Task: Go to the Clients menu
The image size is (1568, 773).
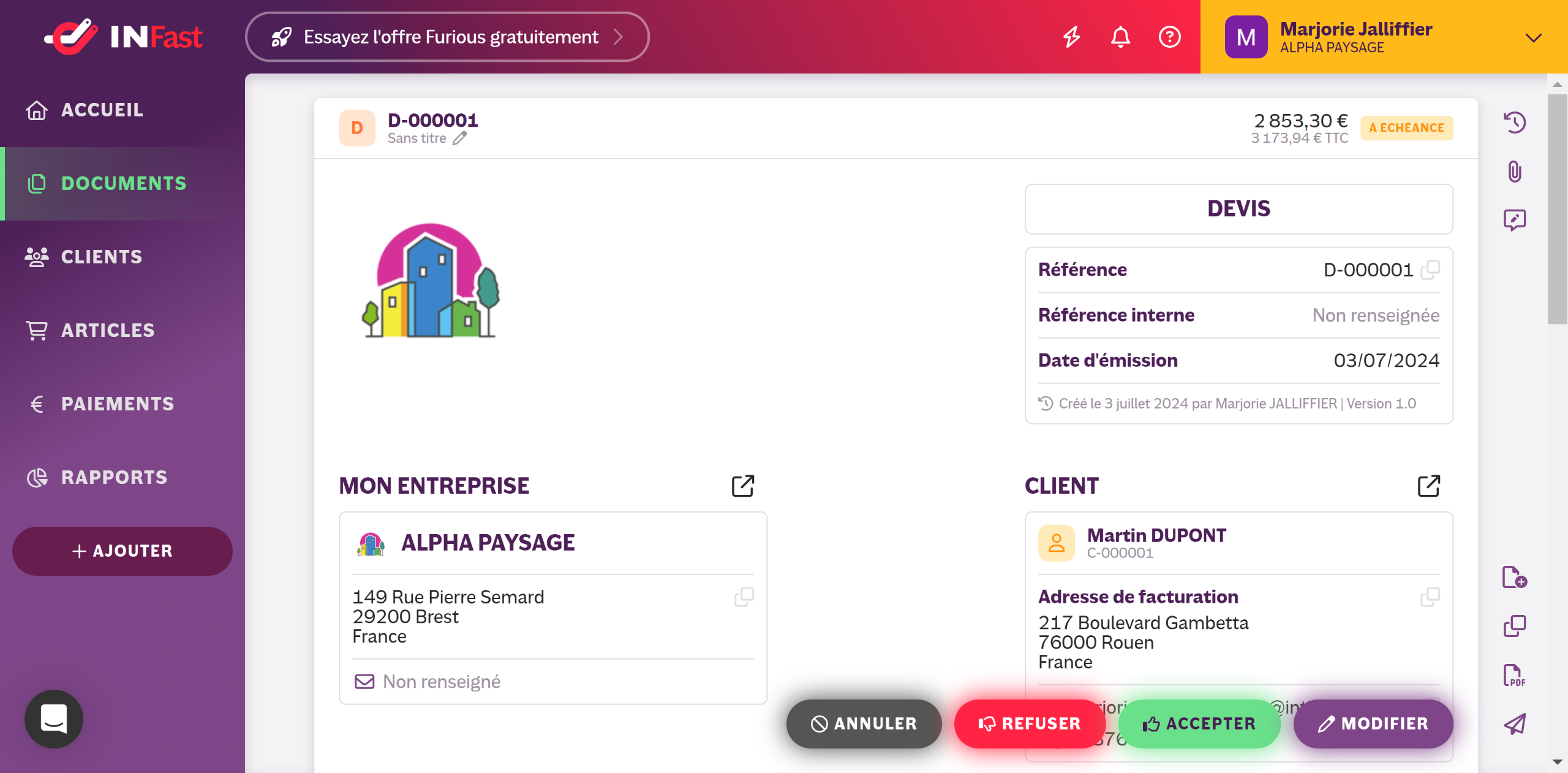Action: (x=102, y=257)
